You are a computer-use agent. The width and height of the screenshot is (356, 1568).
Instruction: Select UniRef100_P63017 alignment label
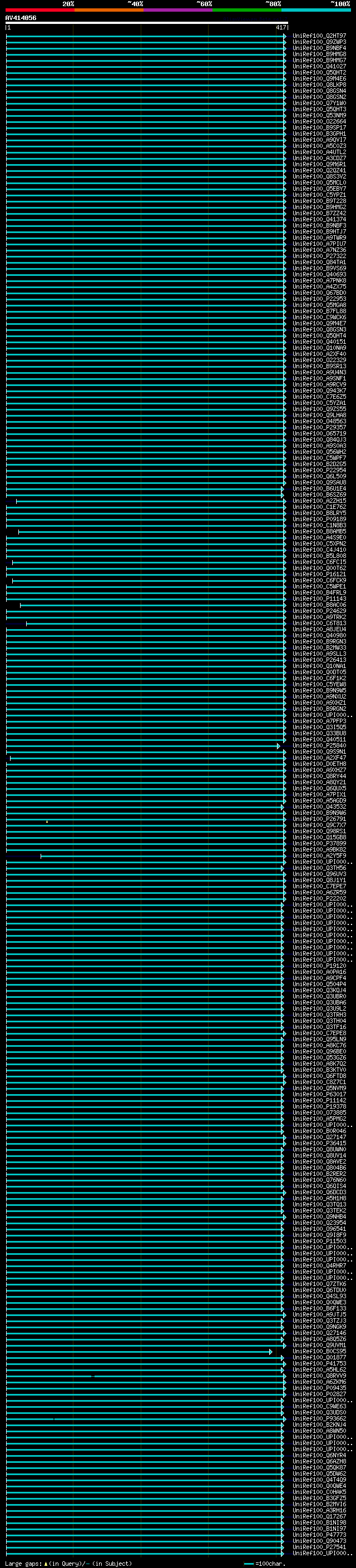pos(319,1094)
